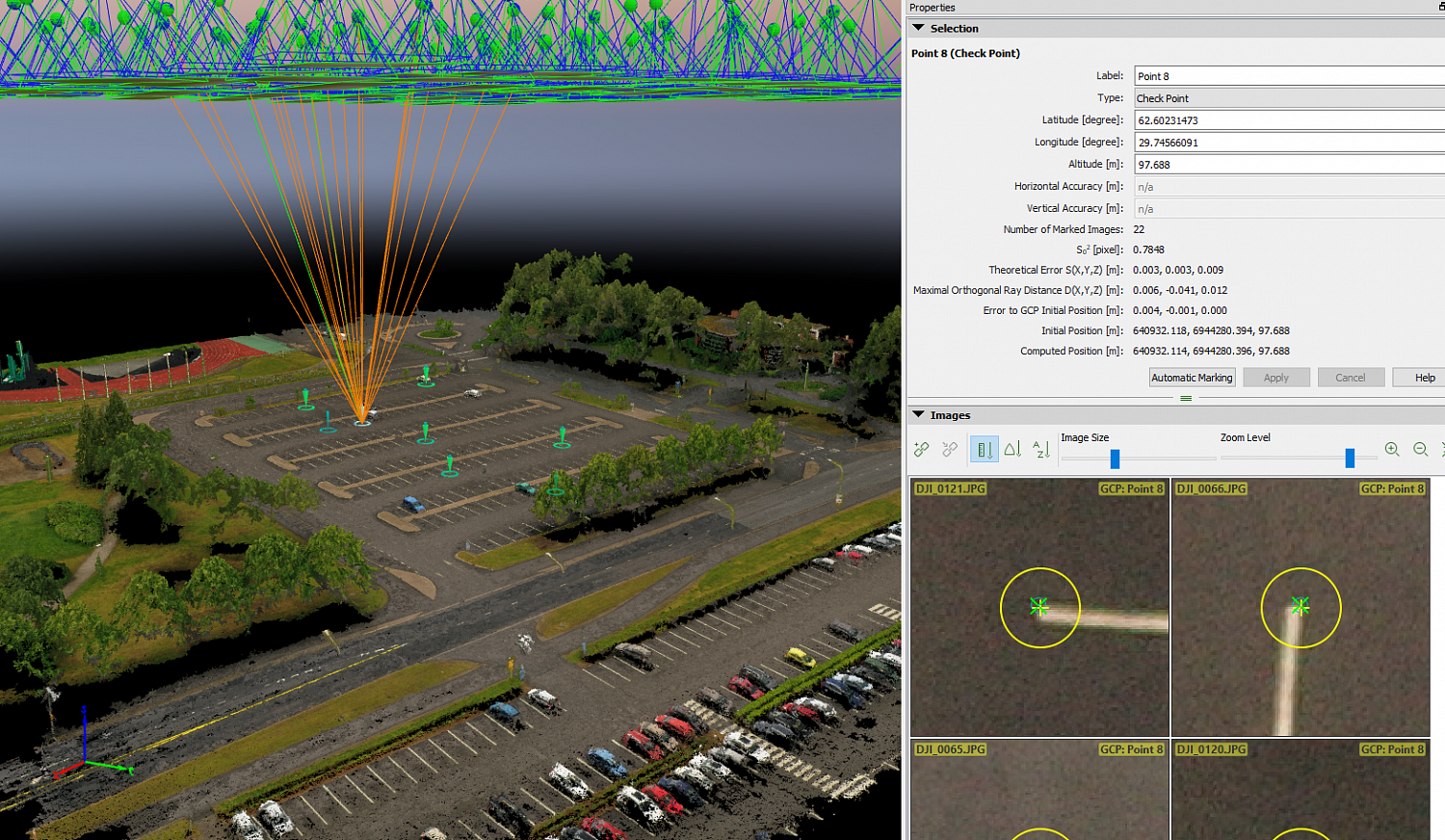Image resolution: width=1445 pixels, height=840 pixels.
Task: Click the delta sort icon
Action: 1012,449
